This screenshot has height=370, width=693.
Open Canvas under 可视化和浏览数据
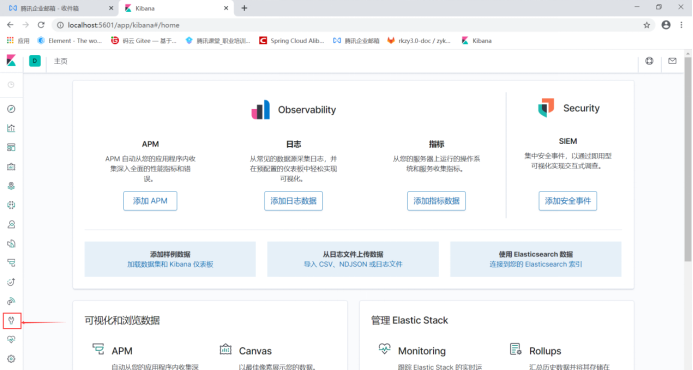point(255,351)
